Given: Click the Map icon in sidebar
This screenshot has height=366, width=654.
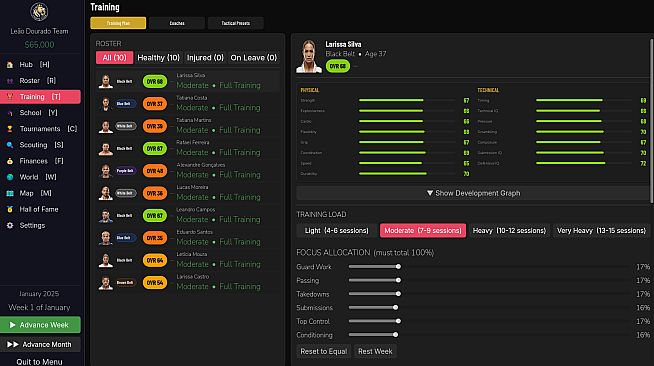Looking at the screenshot, I should coord(10,193).
